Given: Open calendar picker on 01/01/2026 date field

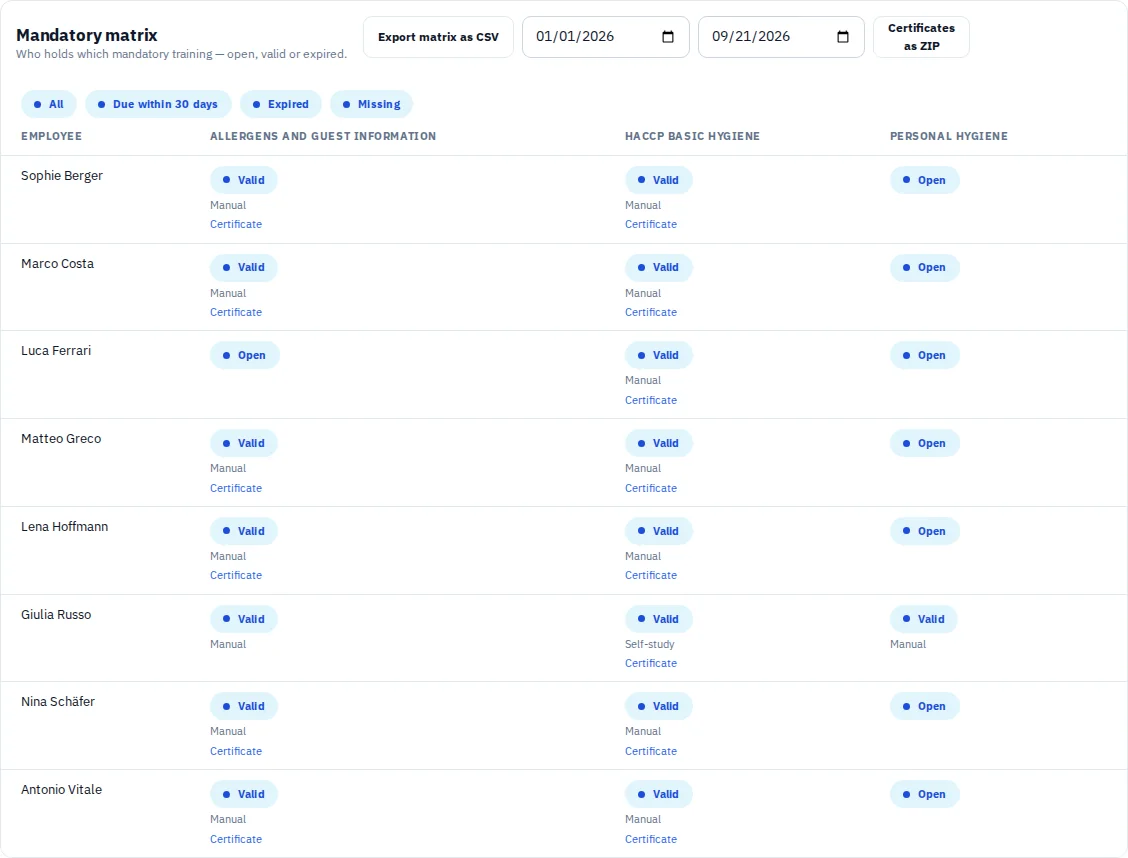Looking at the screenshot, I should [x=668, y=37].
